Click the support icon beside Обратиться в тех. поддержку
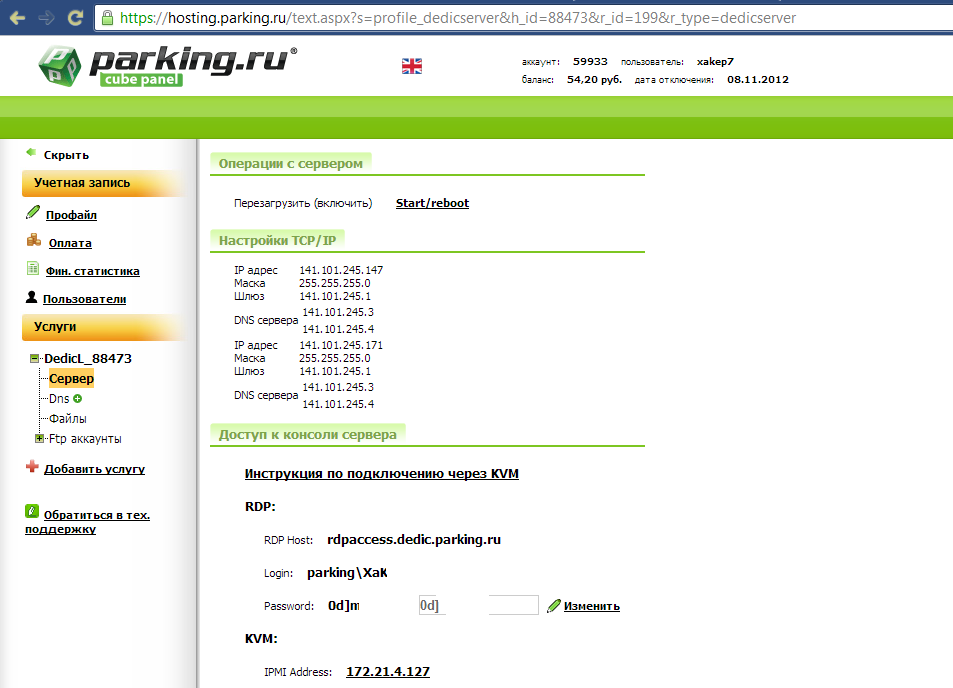The width and height of the screenshot is (953, 688). (x=32, y=511)
